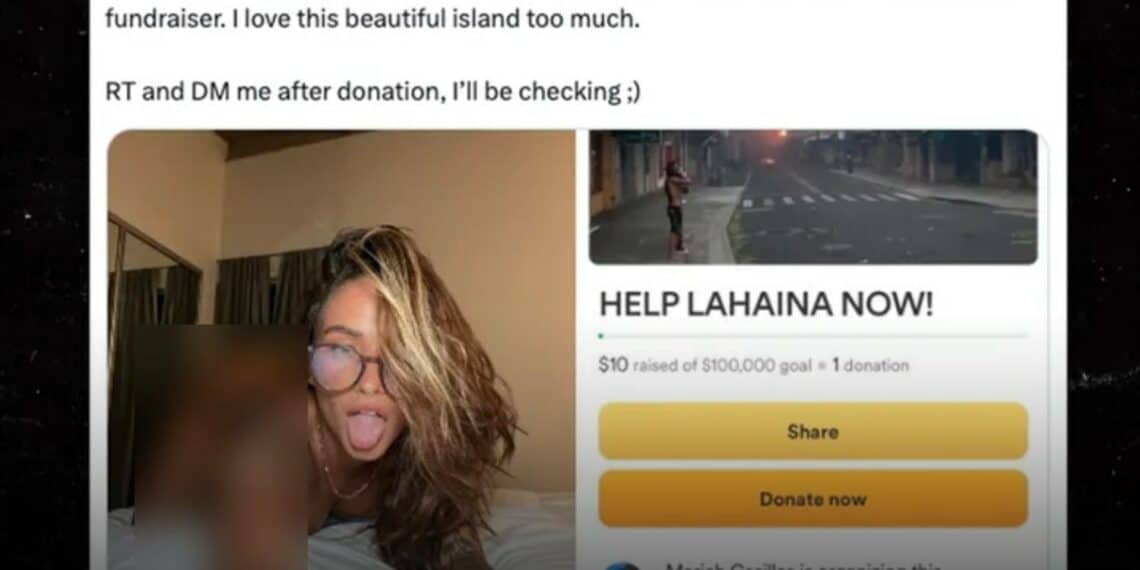Select the green dot on progress bar
This screenshot has height=570, width=1140.
tap(601, 336)
